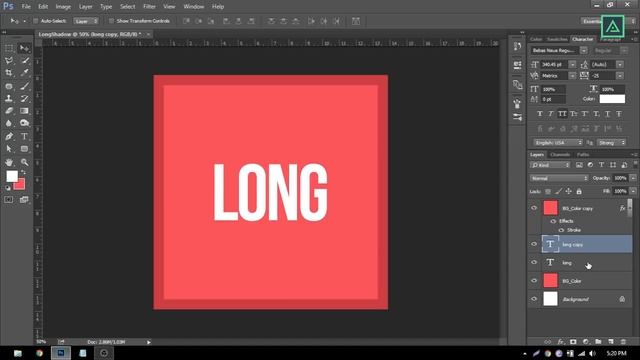Image resolution: width=640 pixels, height=360 pixels.
Task: Hide the BG_Color copy layer
Action: pos(534,208)
